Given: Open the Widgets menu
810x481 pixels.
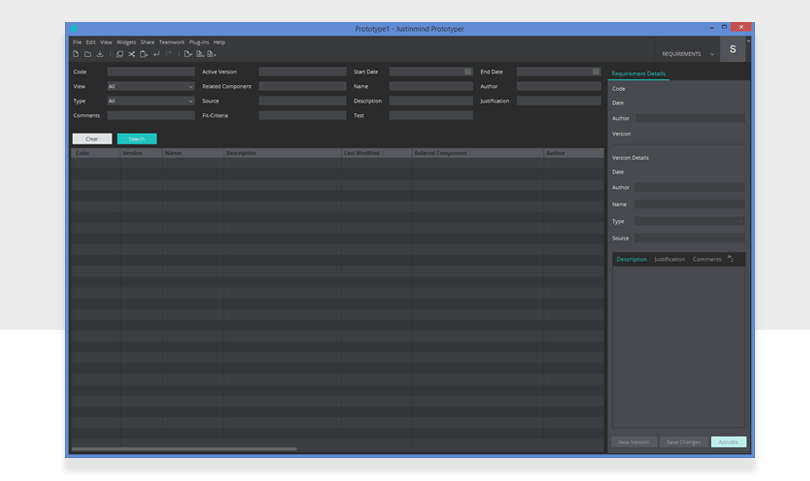Looking at the screenshot, I should point(126,42).
